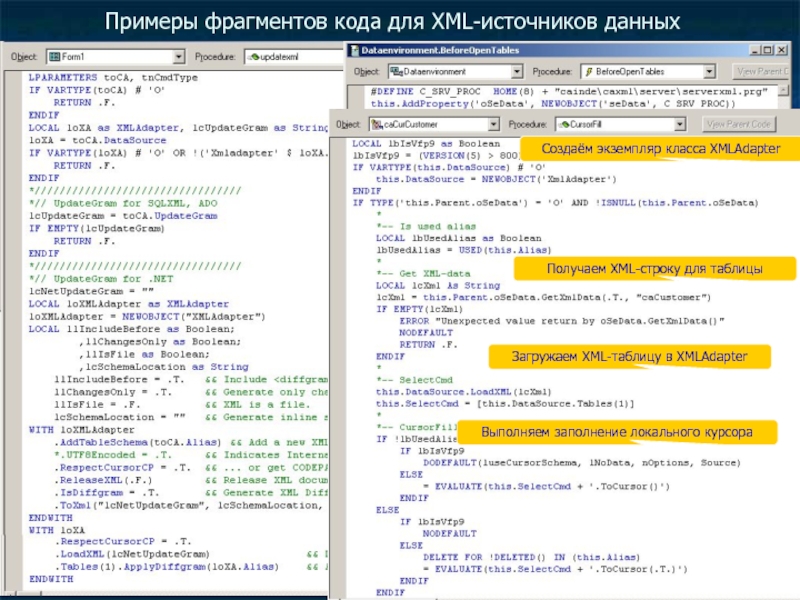Close the Dataenvironment.BeforeOpenTables window
The width and height of the screenshot is (800, 600).
(780, 49)
